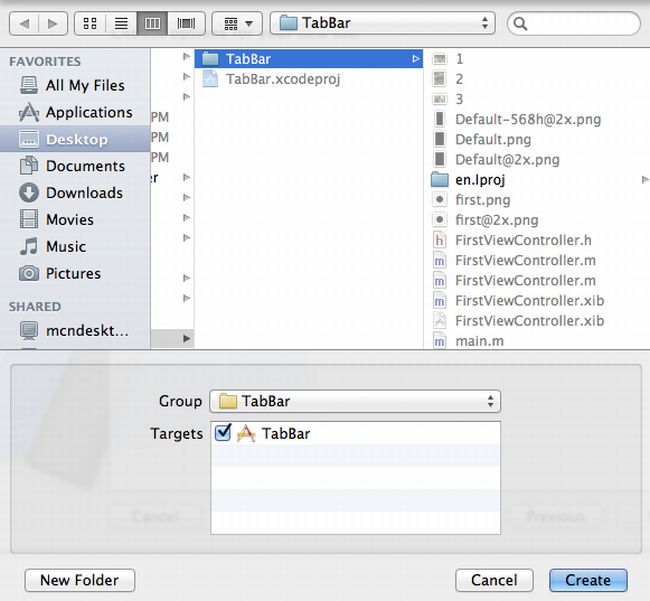Select shared computer mcndeskt...

click(x=75, y=331)
